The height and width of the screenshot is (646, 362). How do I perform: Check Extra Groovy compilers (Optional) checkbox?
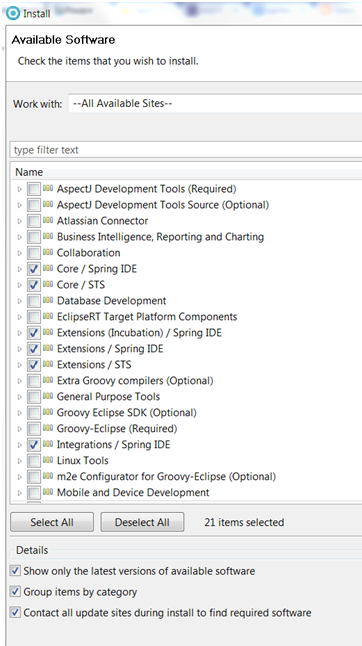click(x=34, y=381)
